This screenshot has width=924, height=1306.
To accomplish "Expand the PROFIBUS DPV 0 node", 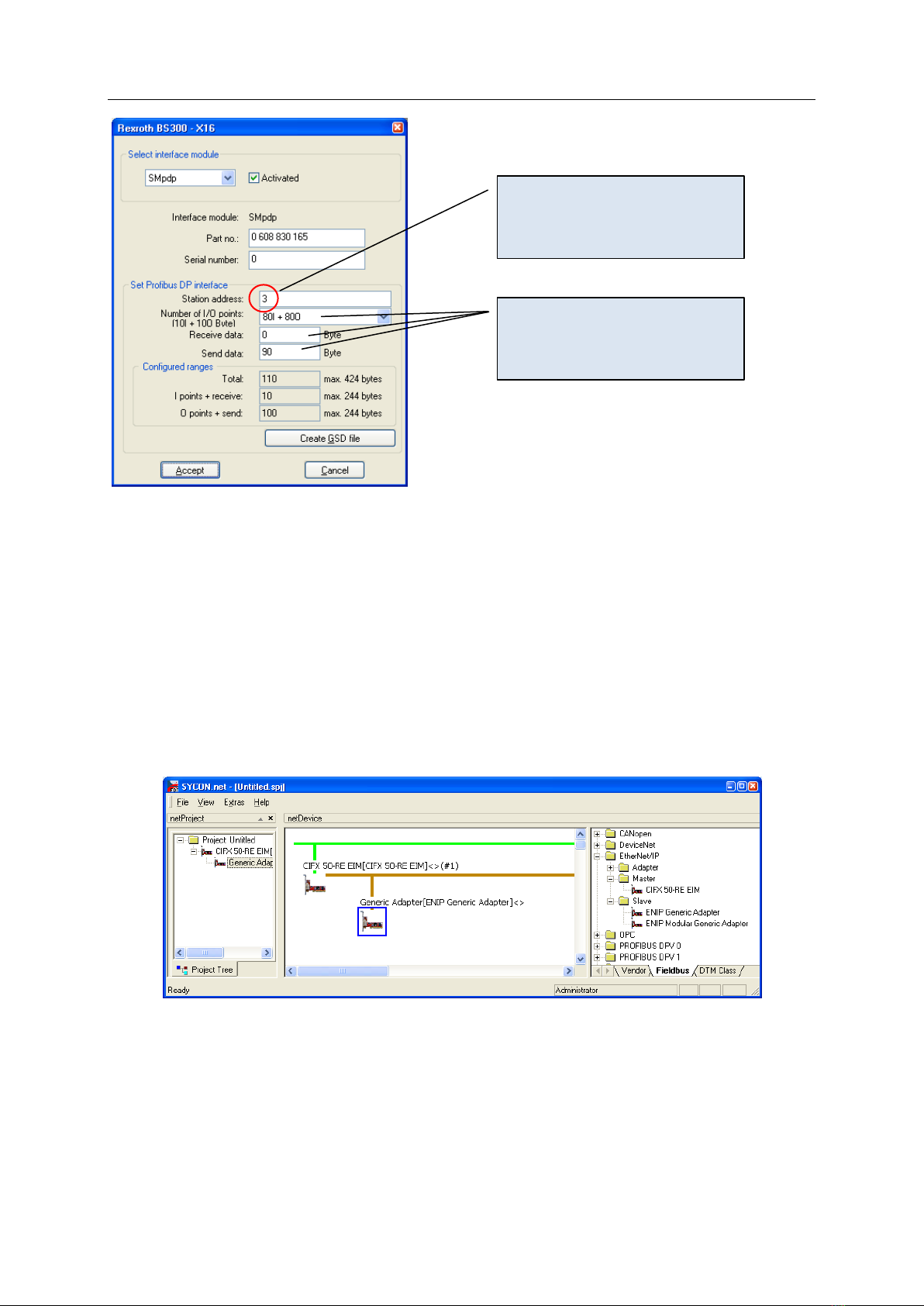I will pos(597,946).
